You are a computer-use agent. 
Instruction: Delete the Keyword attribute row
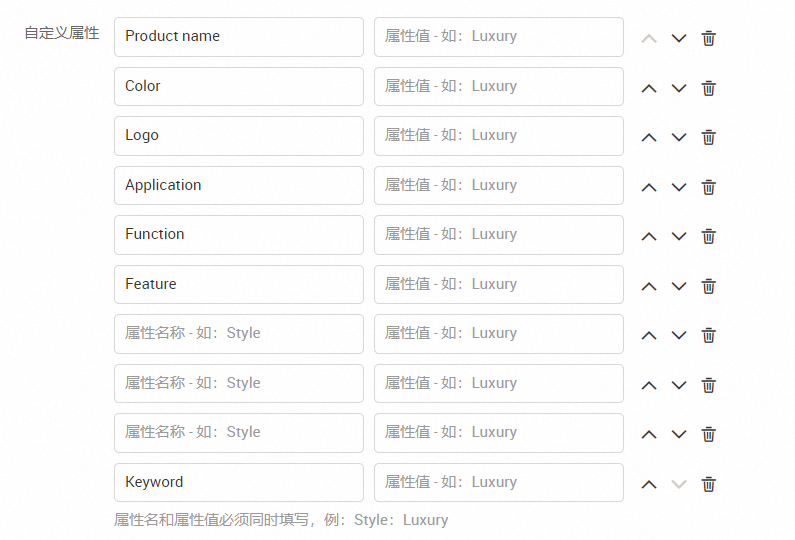[x=708, y=484]
